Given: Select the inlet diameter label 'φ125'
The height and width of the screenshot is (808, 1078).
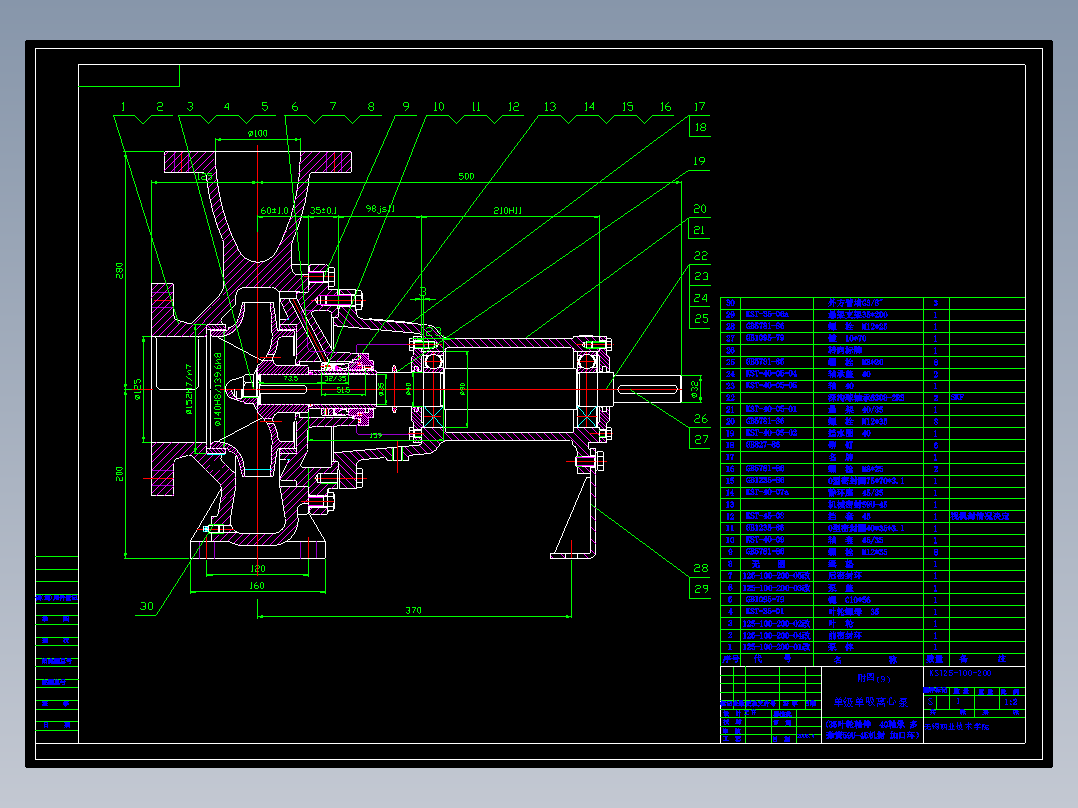Looking at the screenshot, I should tap(138, 389).
